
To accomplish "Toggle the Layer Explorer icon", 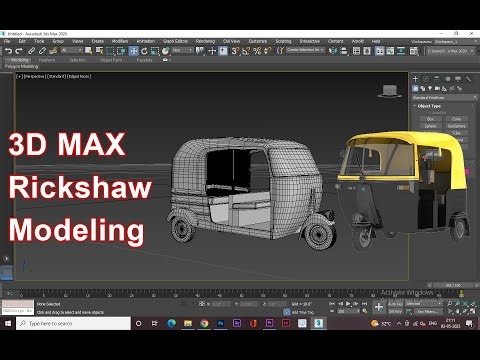I will pyautogui.click(x=367, y=51).
